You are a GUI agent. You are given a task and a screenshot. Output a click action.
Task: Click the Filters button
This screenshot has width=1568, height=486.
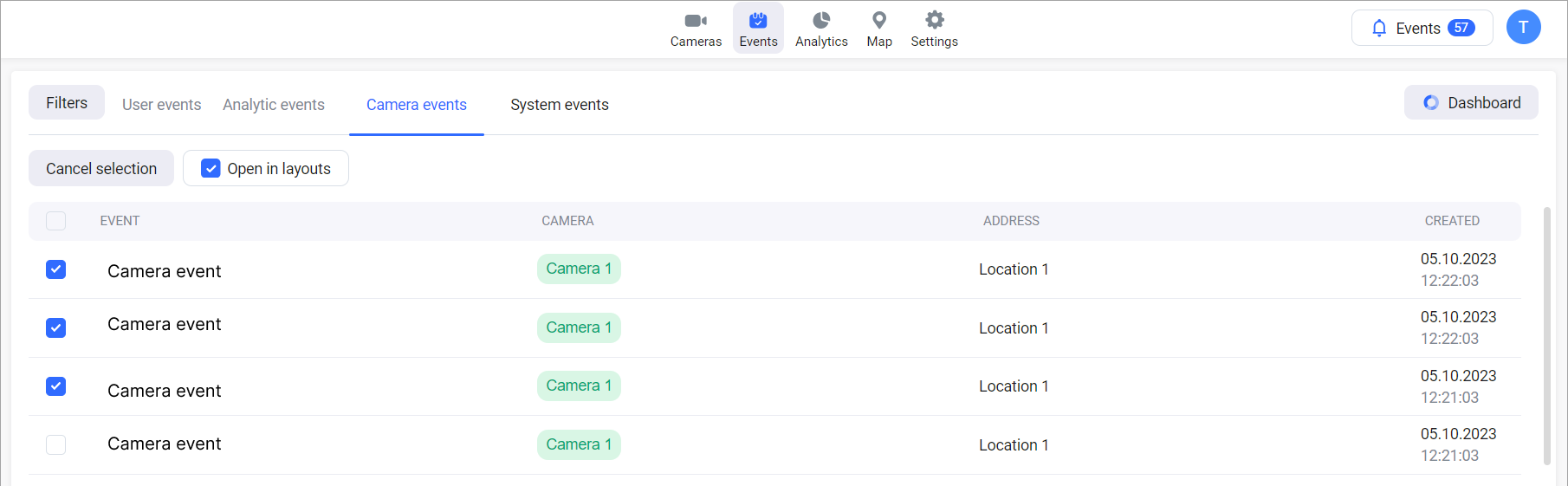67,102
